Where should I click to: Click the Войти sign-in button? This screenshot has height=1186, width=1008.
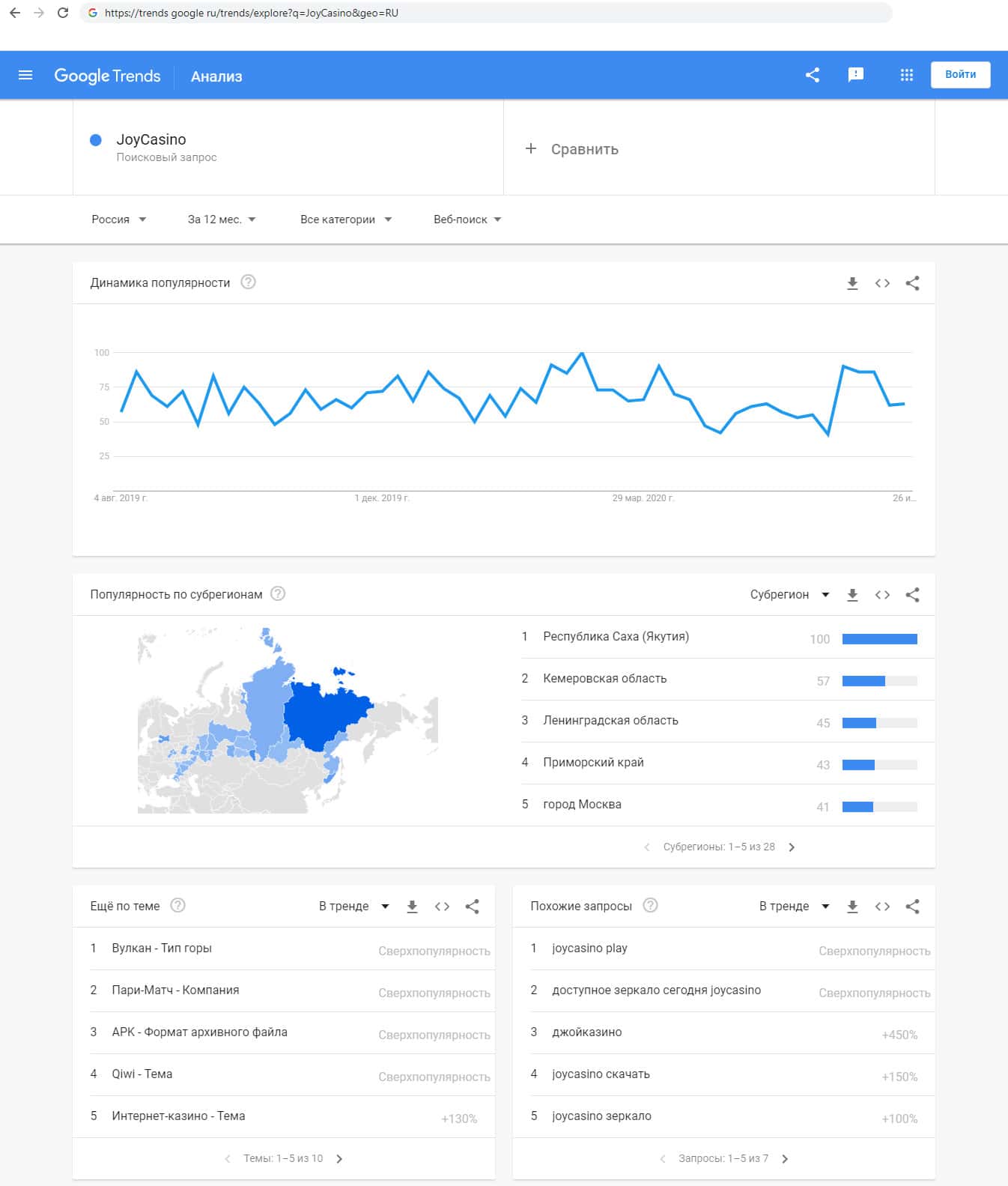pos(960,75)
